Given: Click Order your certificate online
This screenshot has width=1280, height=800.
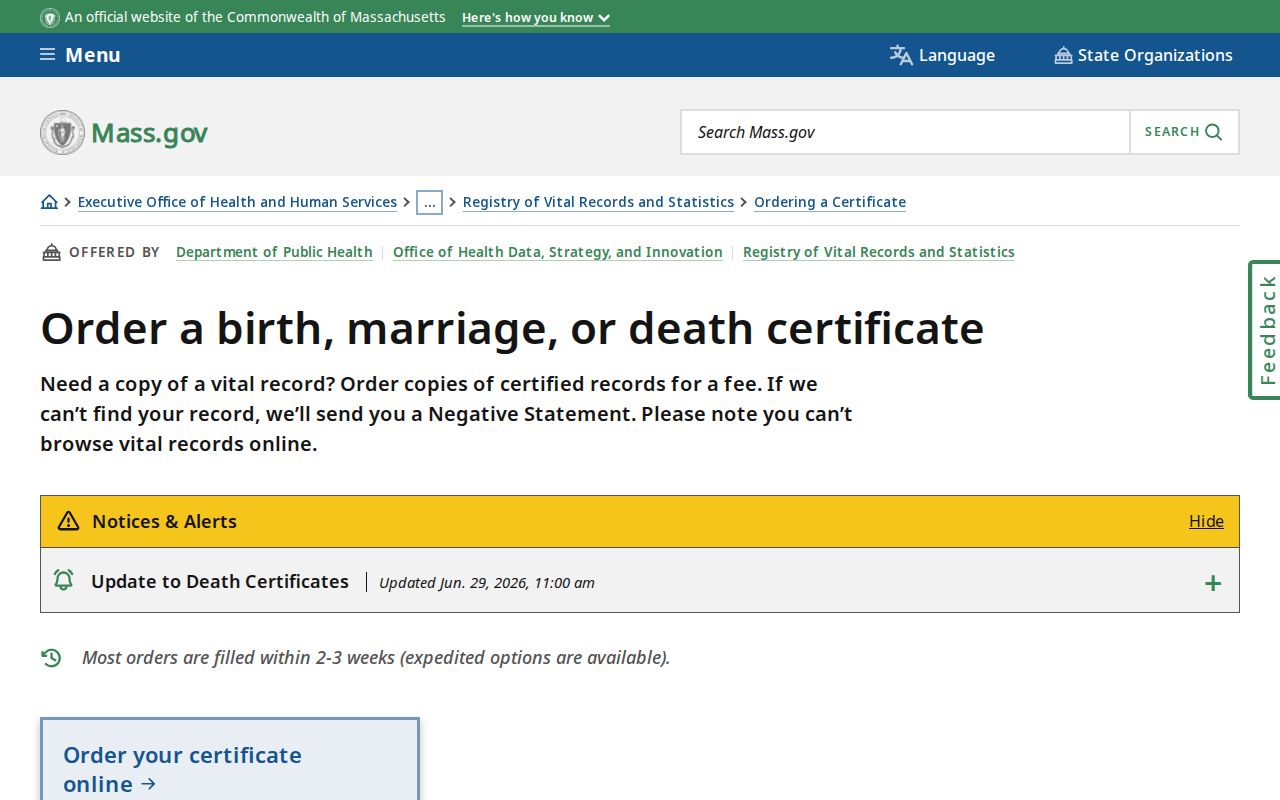Looking at the screenshot, I should 182,769.
